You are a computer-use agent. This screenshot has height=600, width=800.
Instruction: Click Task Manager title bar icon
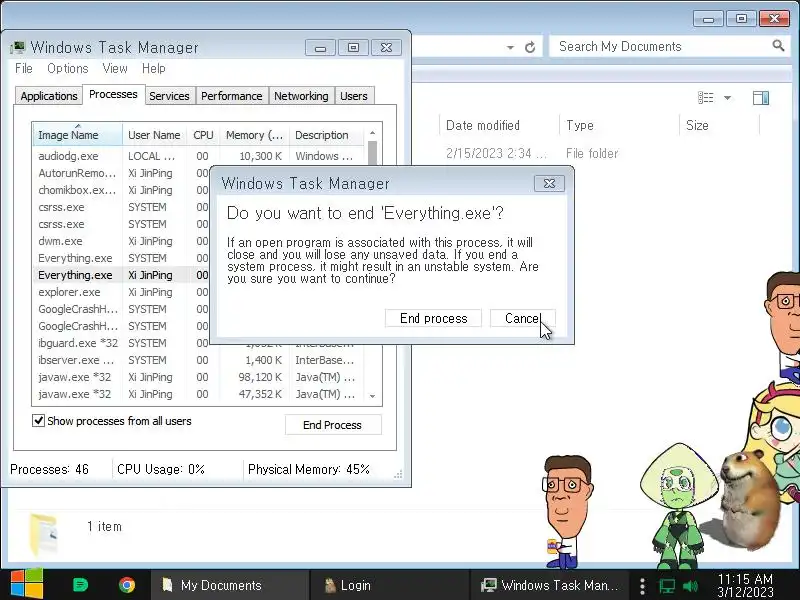pyautogui.click(x=17, y=47)
